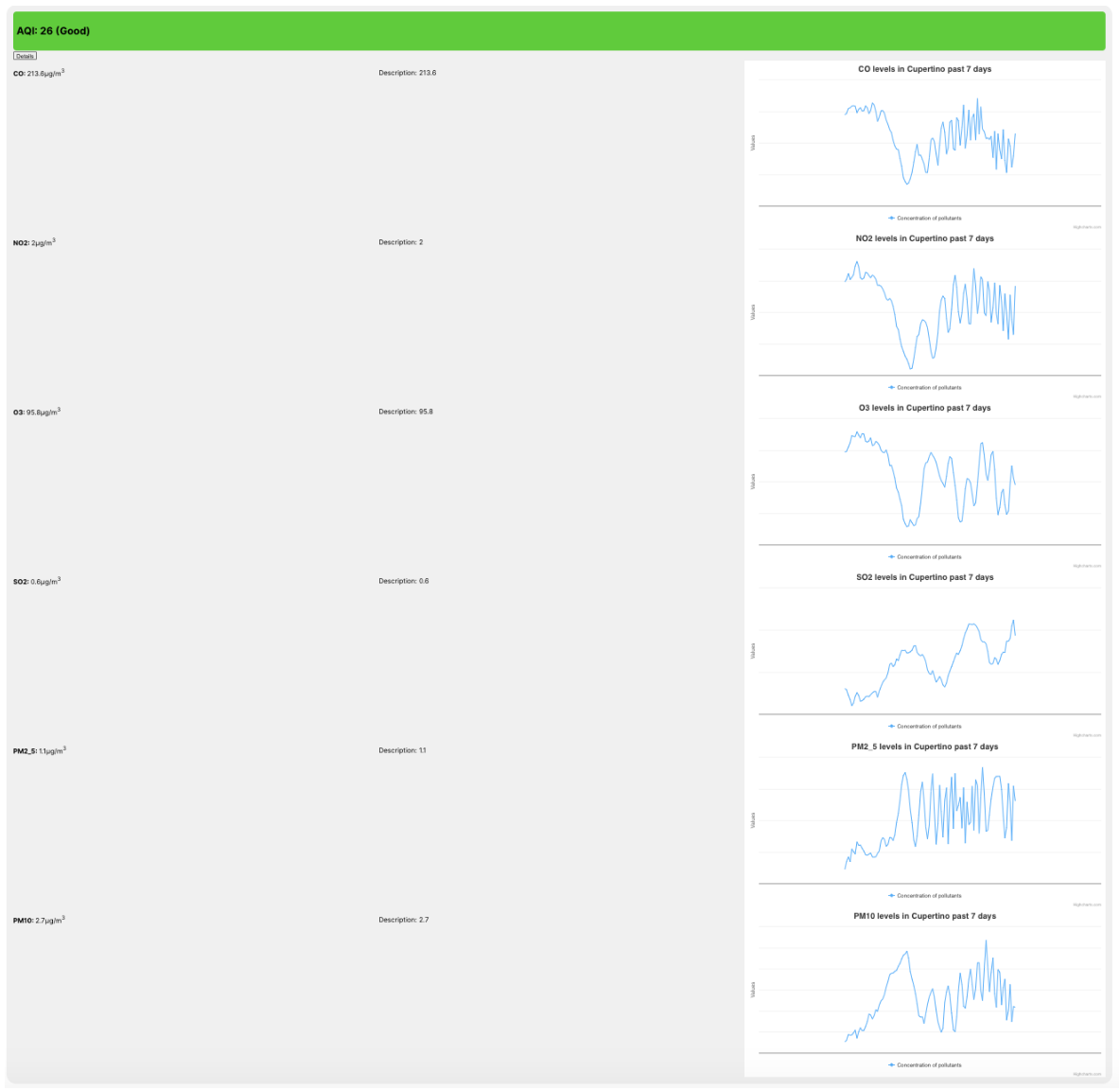Toggle the NO2 chart legend 'Concentration of pollutants'

925,387
